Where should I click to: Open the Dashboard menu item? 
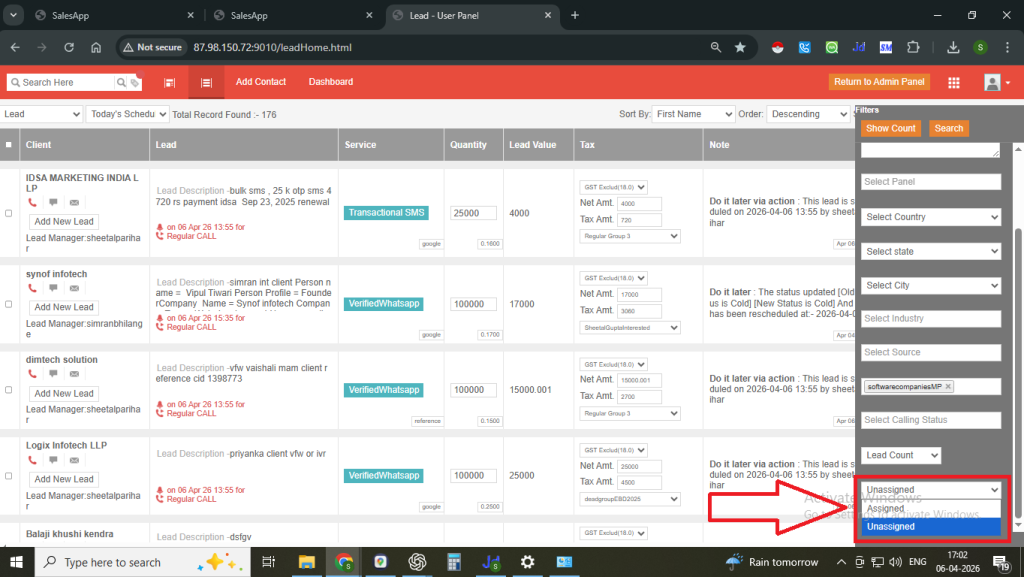[x=330, y=82]
